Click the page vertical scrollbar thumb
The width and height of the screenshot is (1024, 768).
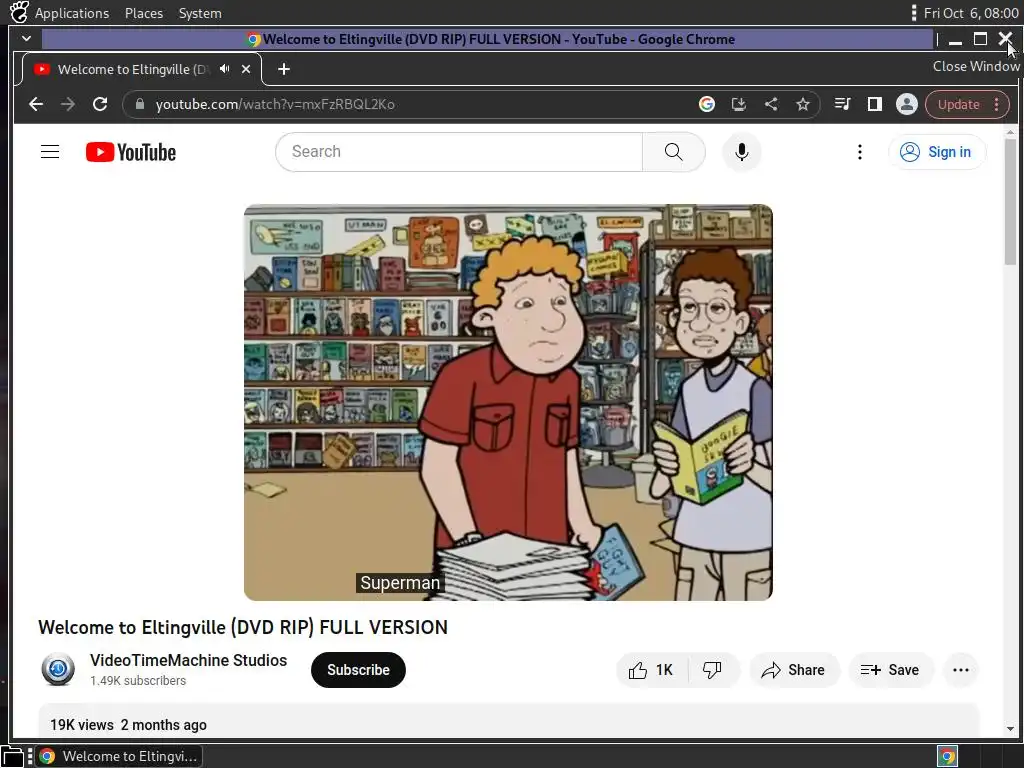pos(1010,202)
